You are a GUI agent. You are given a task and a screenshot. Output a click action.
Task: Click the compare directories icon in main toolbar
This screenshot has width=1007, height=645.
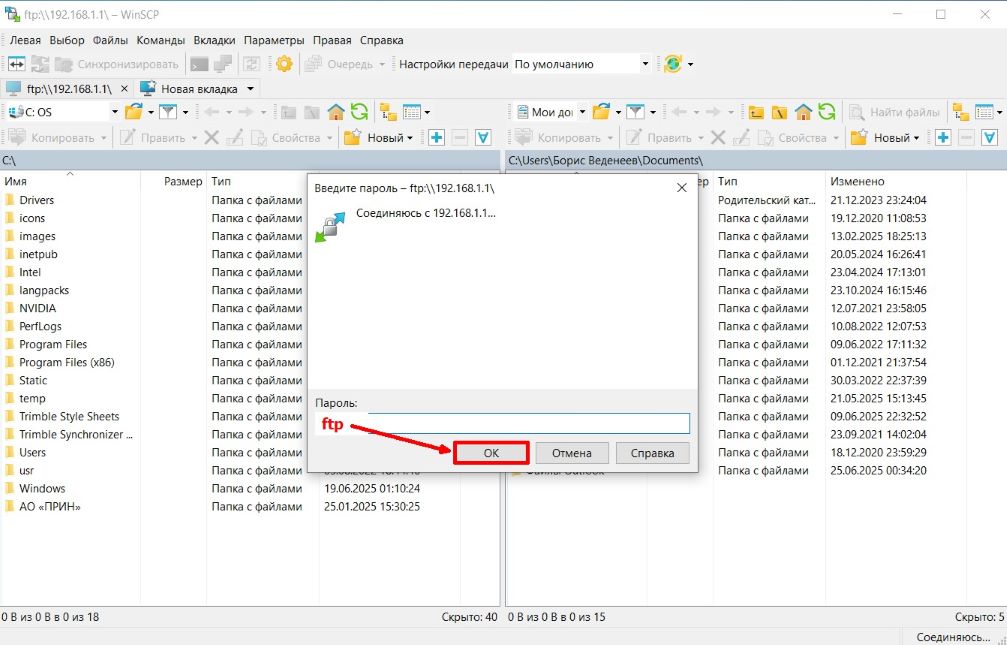[19, 64]
